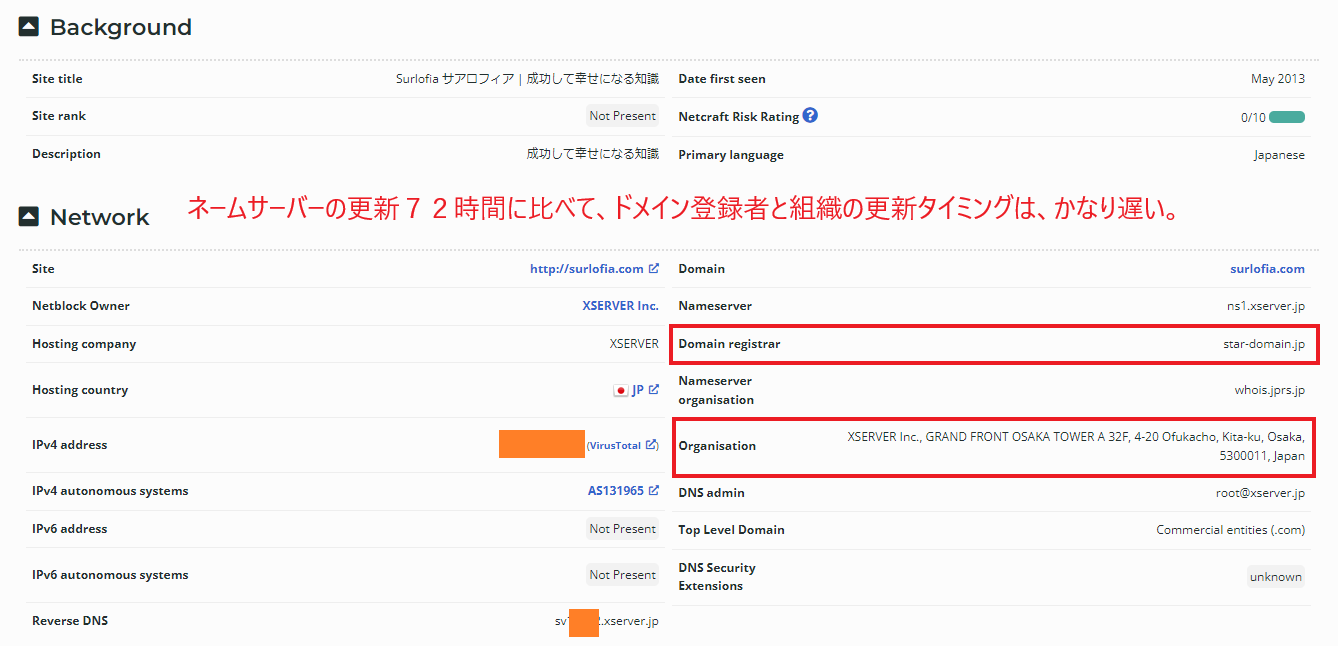Open the http://surlofia.com site link
Screen dimensions: 1338x646
(587, 269)
